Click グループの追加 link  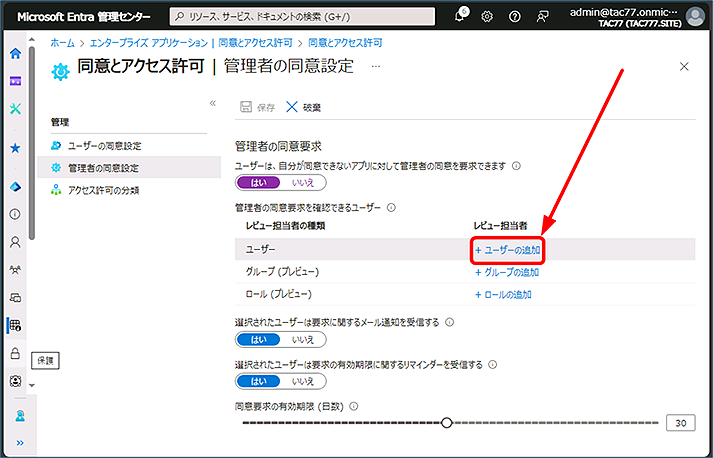coord(507,272)
